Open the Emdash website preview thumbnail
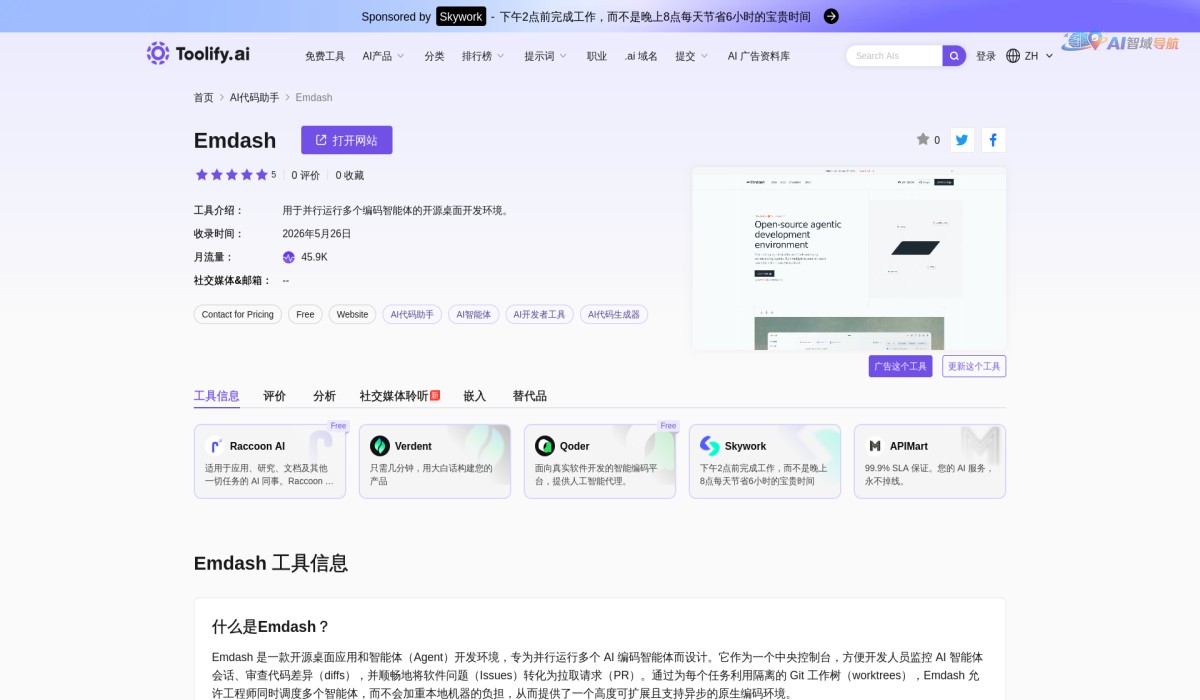 tap(849, 258)
